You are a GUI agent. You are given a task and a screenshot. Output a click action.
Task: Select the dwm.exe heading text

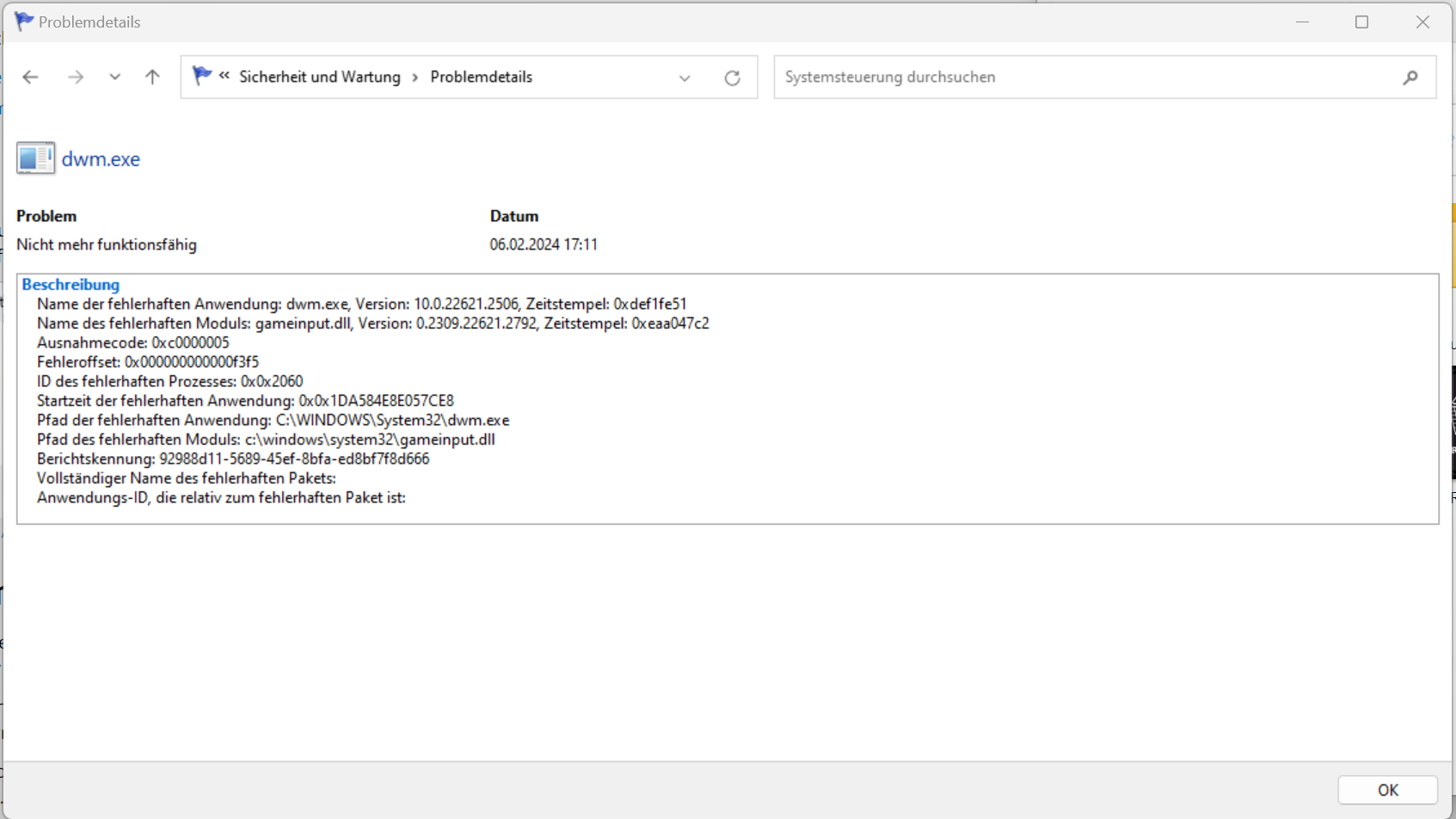[101, 159]
